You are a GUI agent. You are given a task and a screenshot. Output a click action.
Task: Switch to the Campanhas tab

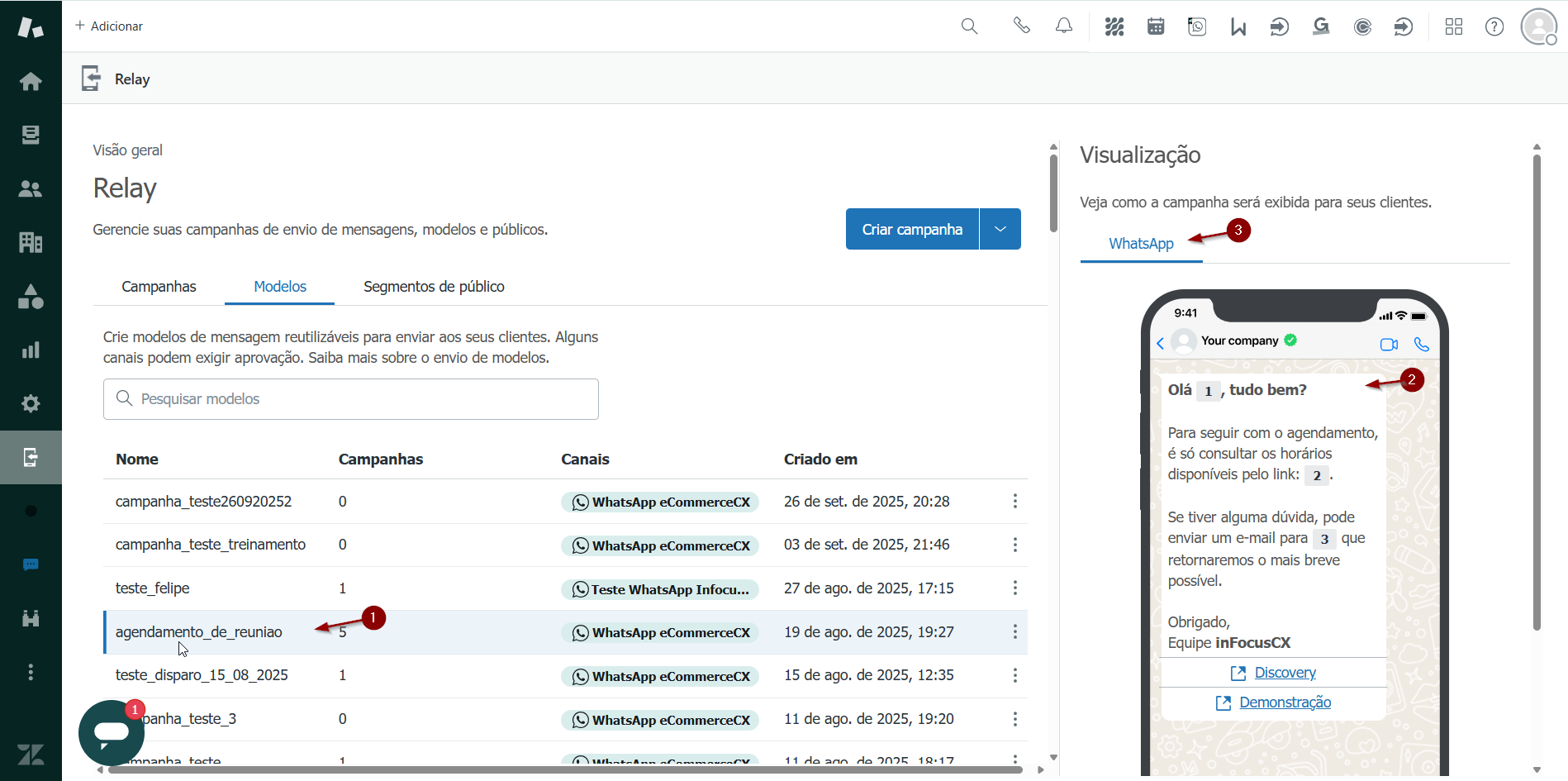[x=159, y=287]
